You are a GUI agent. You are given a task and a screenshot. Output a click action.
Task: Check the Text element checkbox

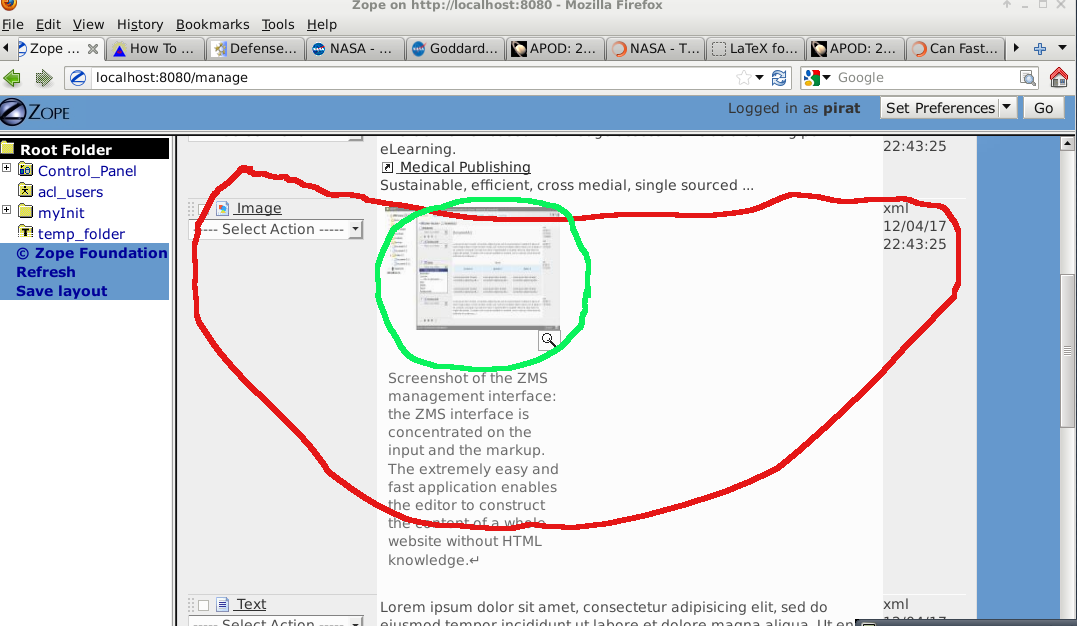coord(204,604)
